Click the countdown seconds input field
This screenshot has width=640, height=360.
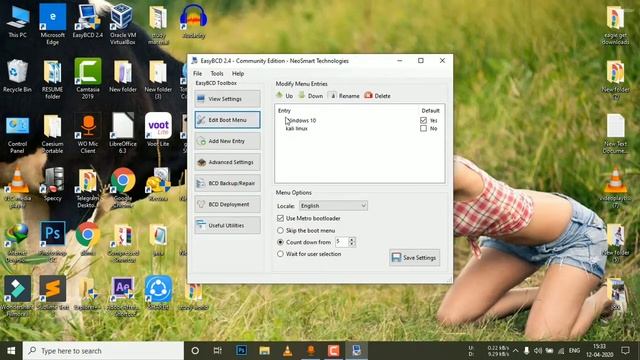[x=341, y=242]
